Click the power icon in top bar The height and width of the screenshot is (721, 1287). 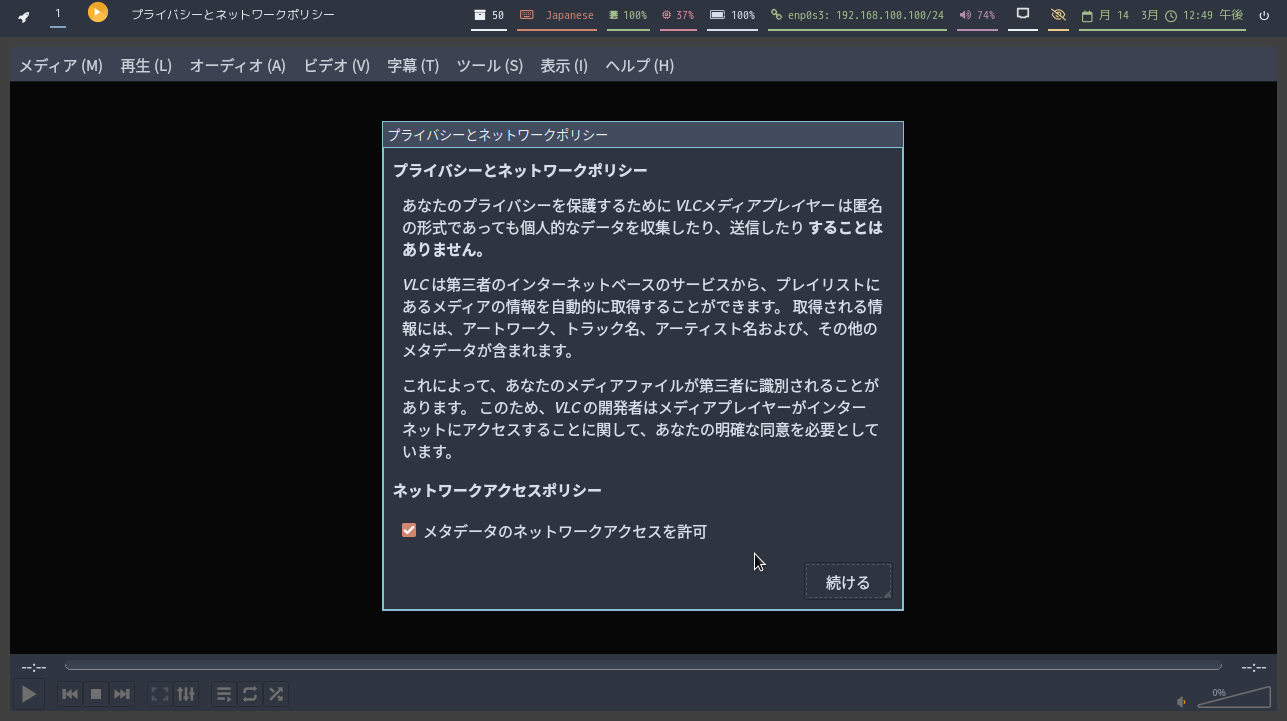pos(1265,15)
